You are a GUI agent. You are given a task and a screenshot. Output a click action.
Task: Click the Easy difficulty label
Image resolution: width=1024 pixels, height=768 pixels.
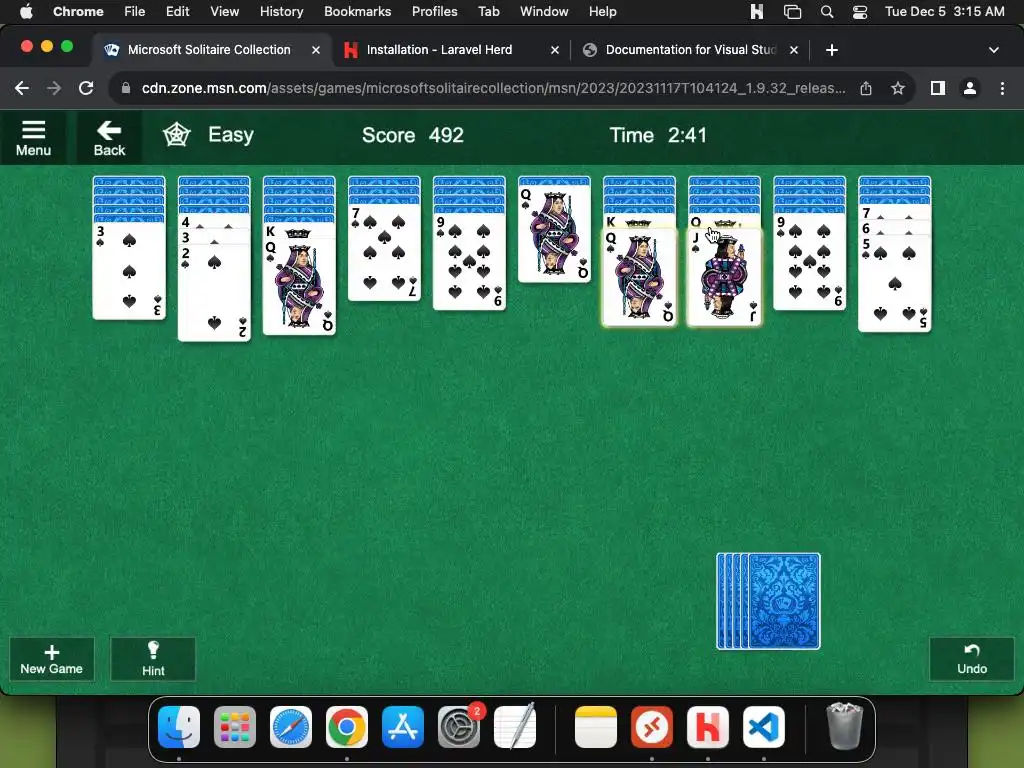231,135
